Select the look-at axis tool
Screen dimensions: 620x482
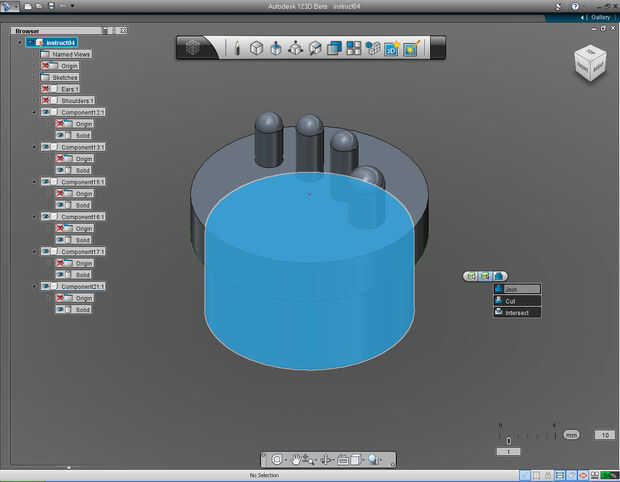click(x=326, y=459)
